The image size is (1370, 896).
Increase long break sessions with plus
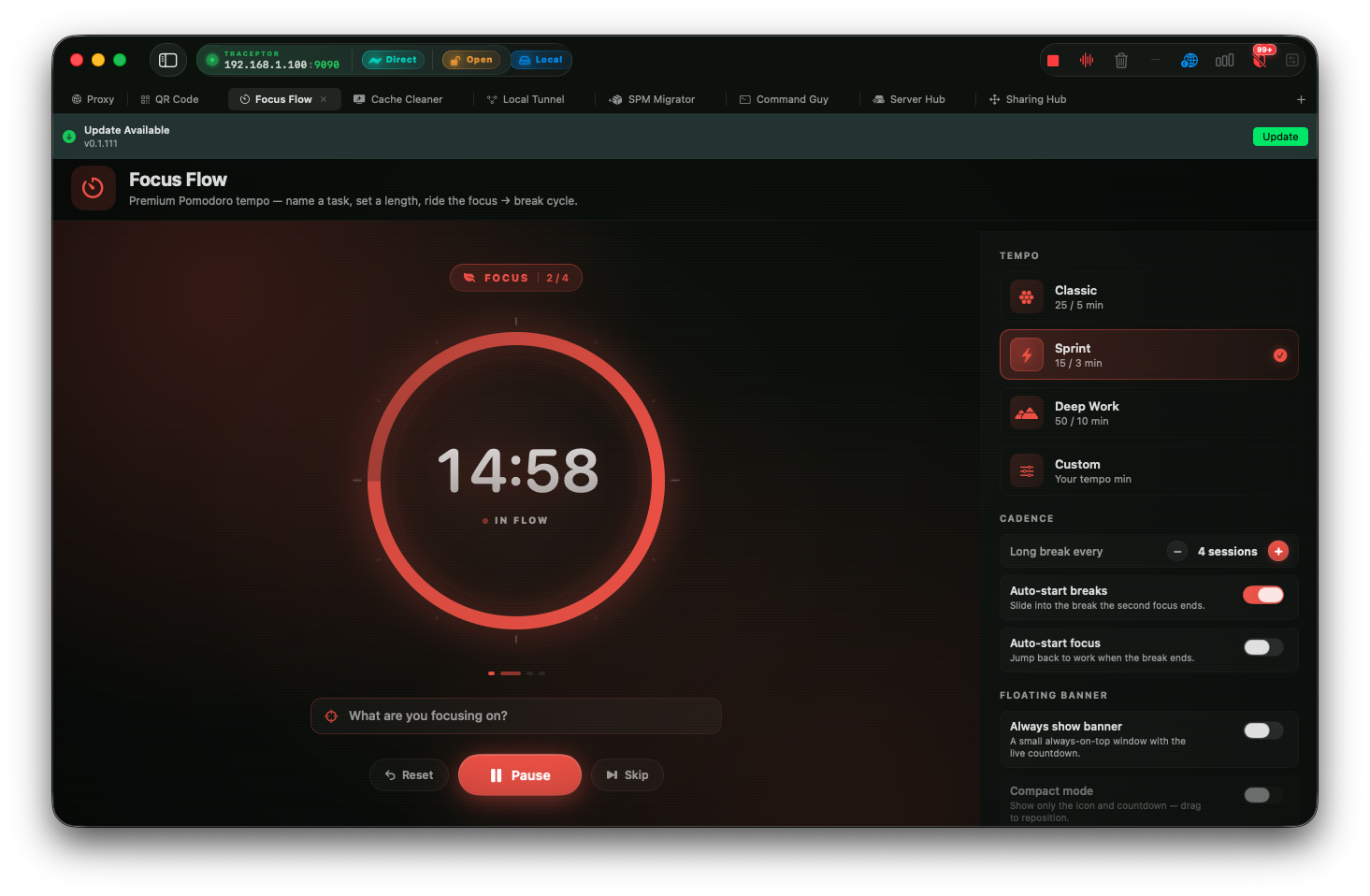[1278, 552]
